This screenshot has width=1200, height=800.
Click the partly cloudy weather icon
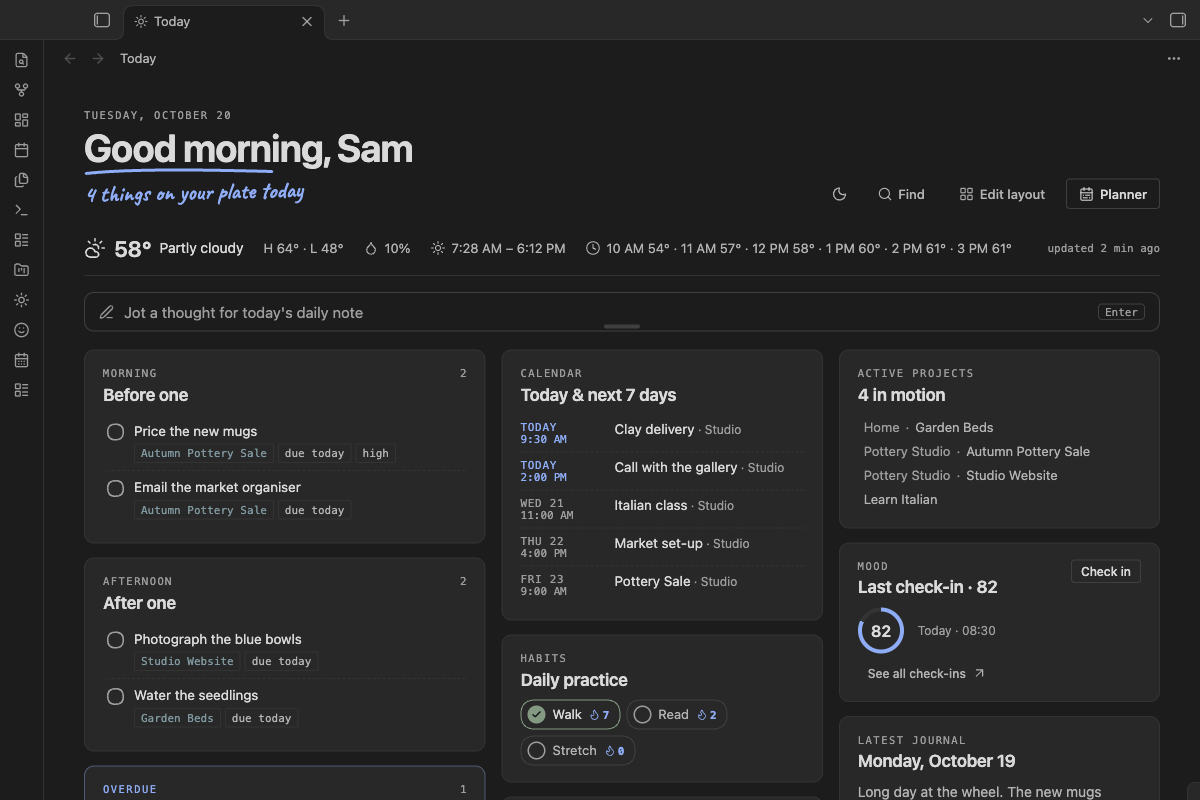[x=95, y=248]
